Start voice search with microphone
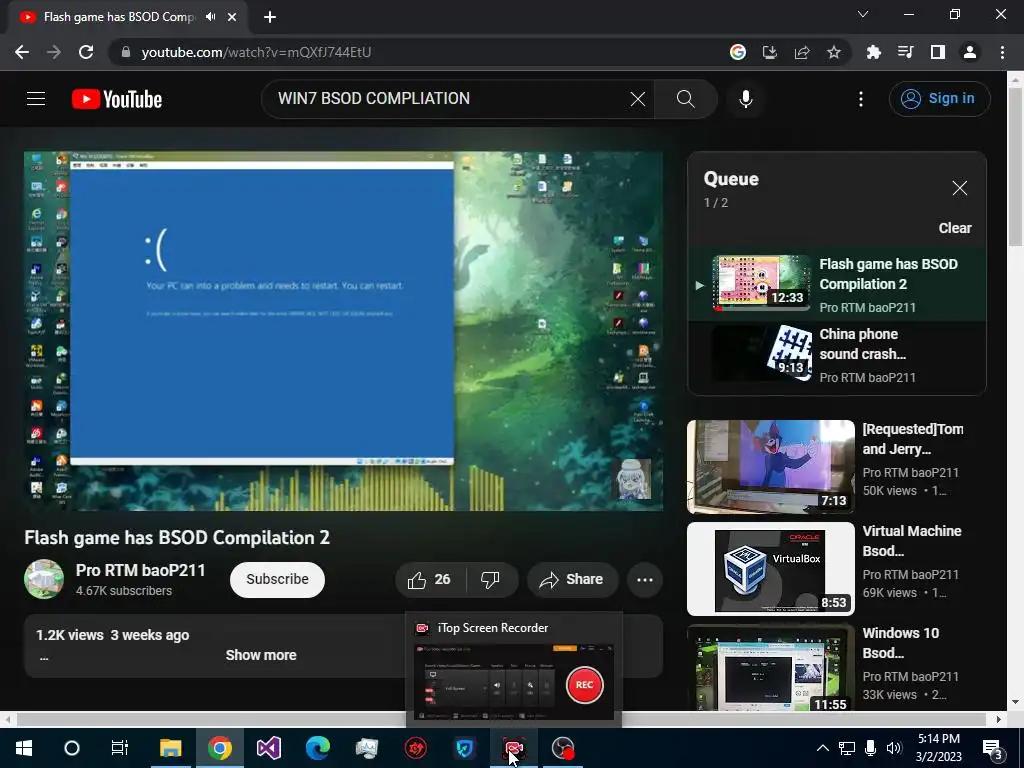The image size is (1024, 768). [x=745, y=99]
